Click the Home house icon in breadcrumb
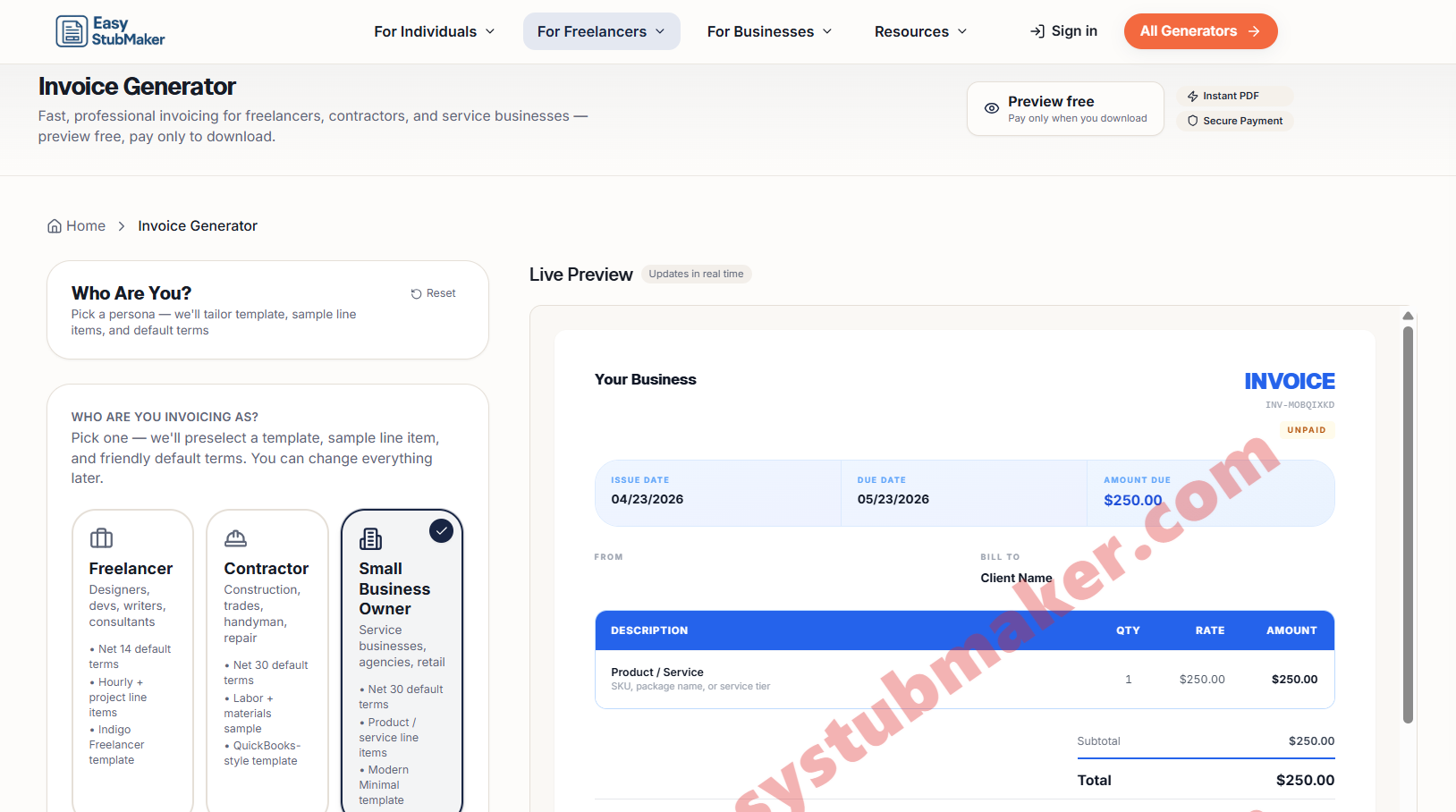The image size is (1456, 812). [x=55, y=226]
